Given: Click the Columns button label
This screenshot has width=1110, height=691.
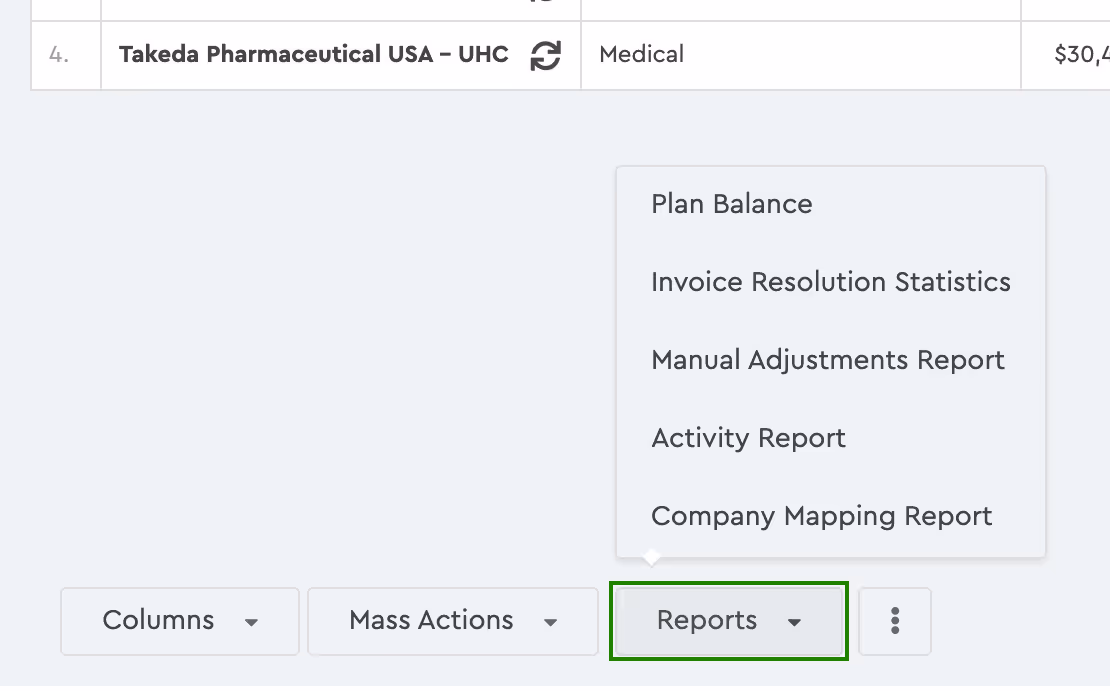Looking at the screenshot, I should point(159,620).
